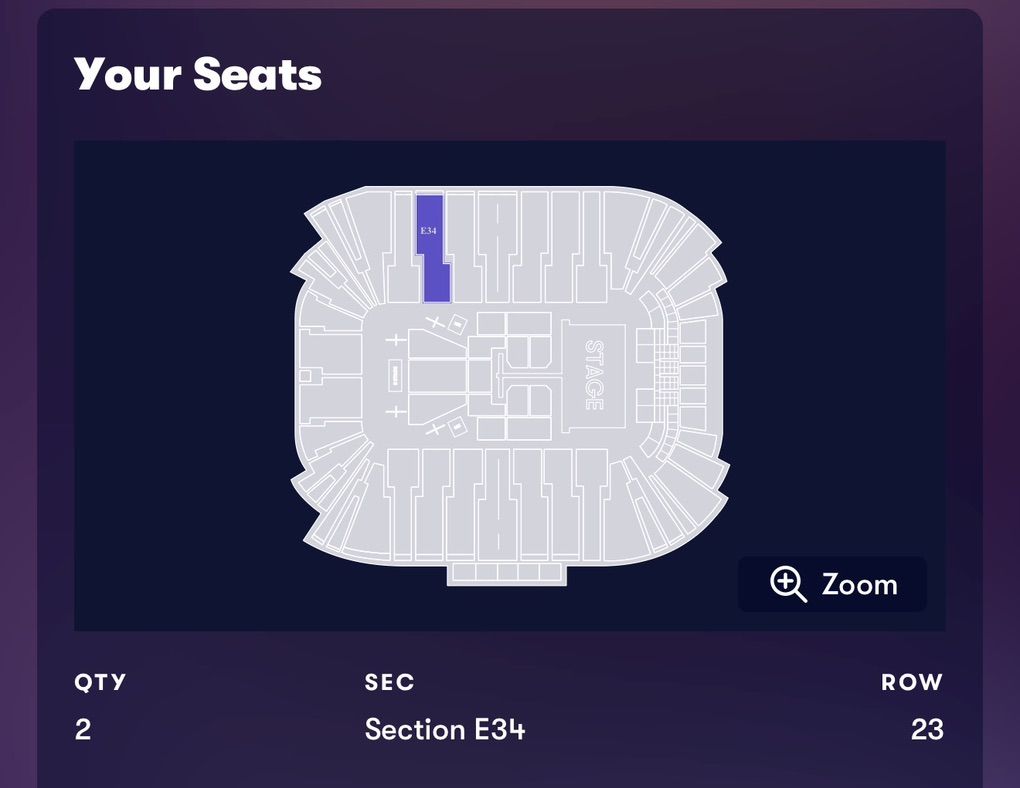Click the lower-left diagonal cross marker on the floor

pyautogui.click(x=435, y=429)
